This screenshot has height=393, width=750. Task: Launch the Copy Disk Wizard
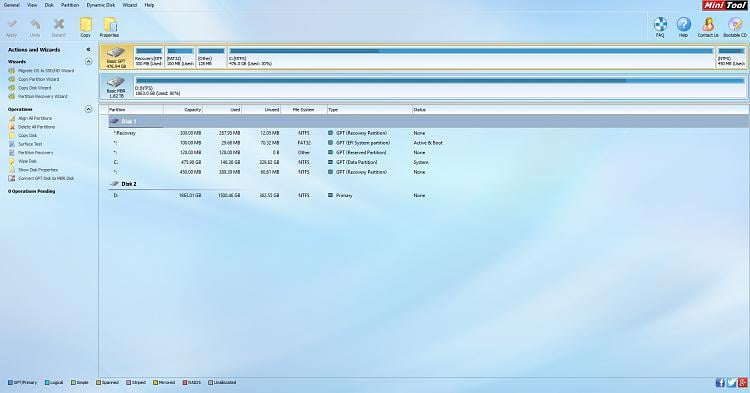[34, 88]
